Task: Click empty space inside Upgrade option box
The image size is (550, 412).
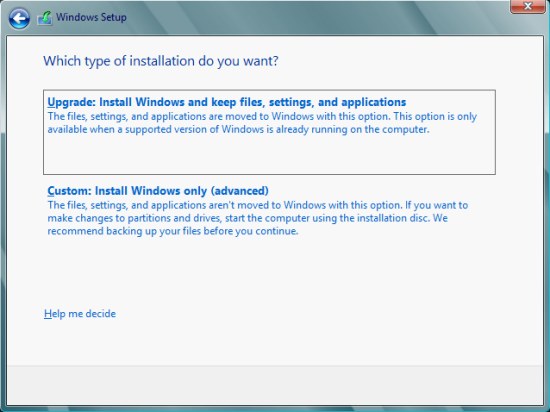Action: [x=269, y=154]
